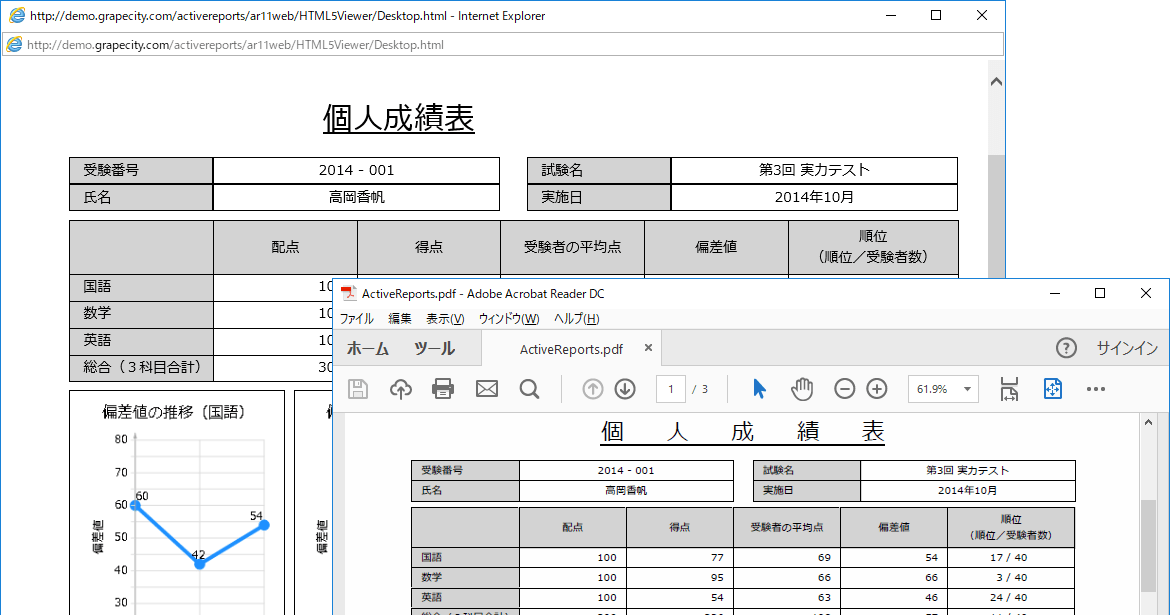1172x615 pixels.
Task: Click the page number input field
Action: pos(670,389)
